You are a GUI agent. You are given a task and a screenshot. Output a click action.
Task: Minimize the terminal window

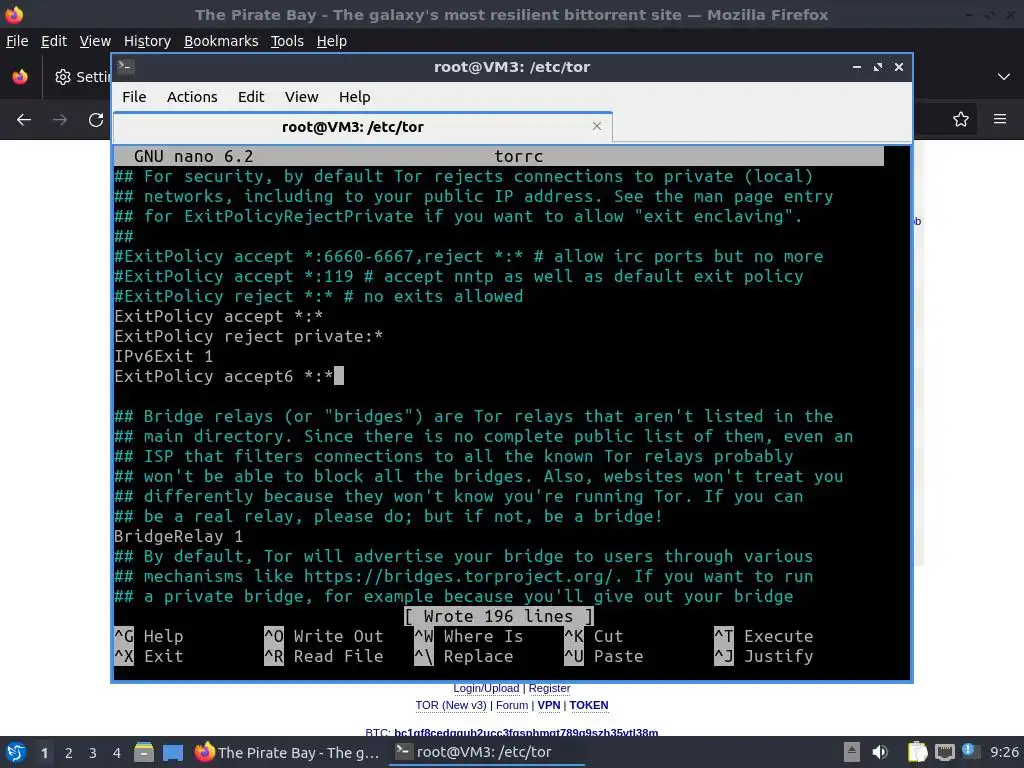[857, 67]
